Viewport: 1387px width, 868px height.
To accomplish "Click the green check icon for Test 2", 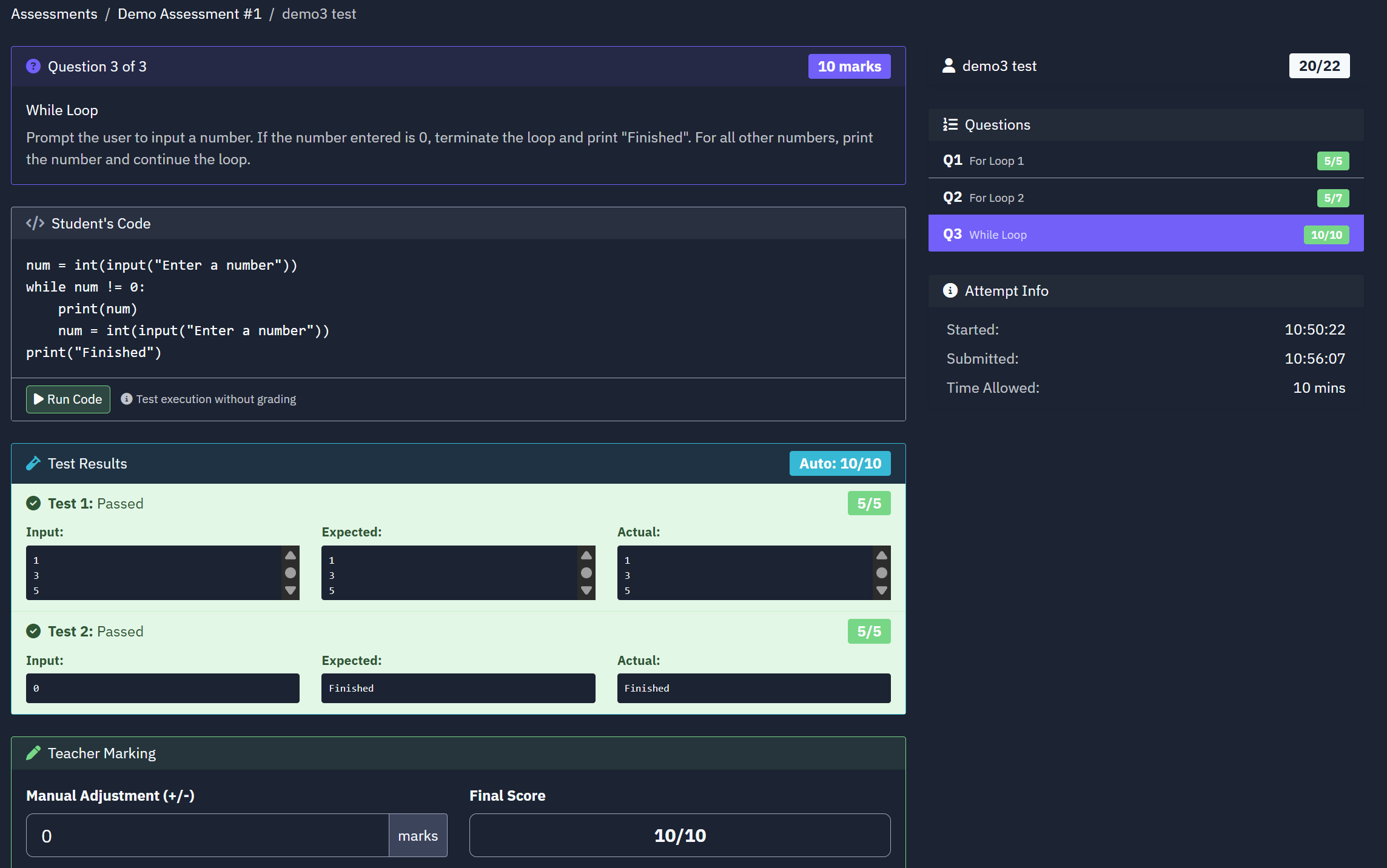I will tap(33, 631).
